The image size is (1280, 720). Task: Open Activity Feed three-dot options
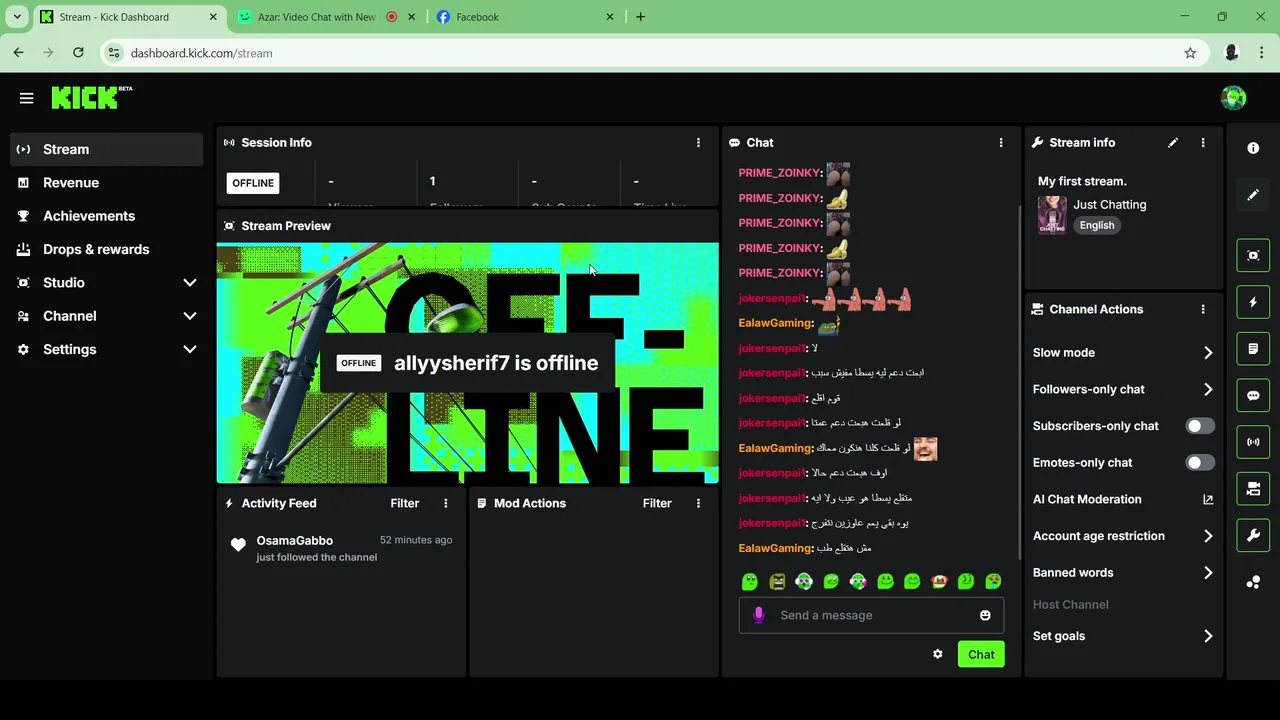[x=446, y=503]
